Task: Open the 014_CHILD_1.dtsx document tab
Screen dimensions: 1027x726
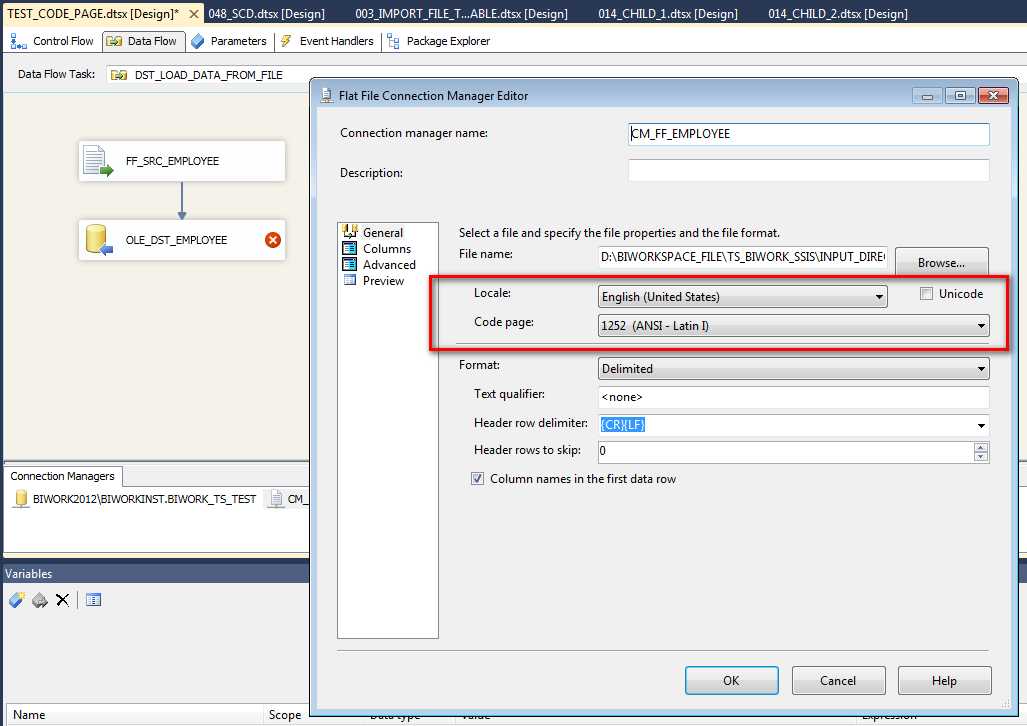Action: [667, 14]
